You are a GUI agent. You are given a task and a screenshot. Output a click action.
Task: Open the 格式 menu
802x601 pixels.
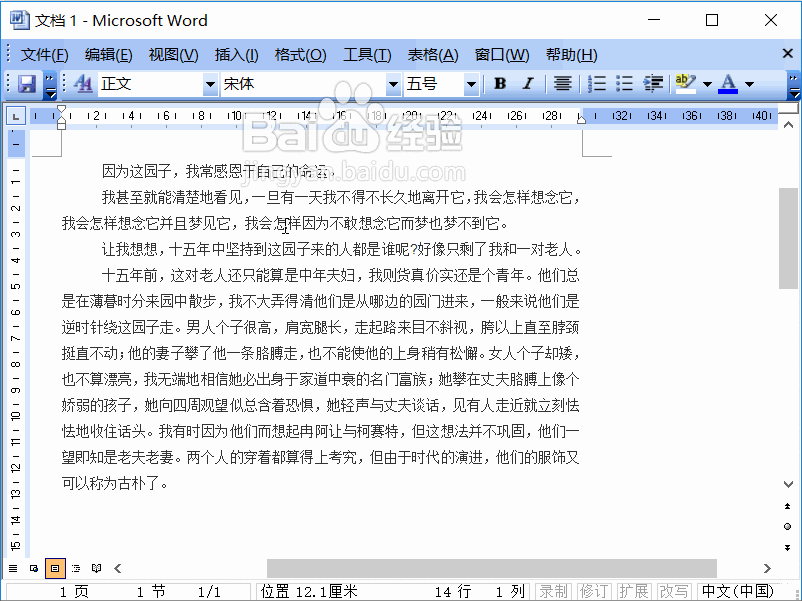tap(300, 54)
